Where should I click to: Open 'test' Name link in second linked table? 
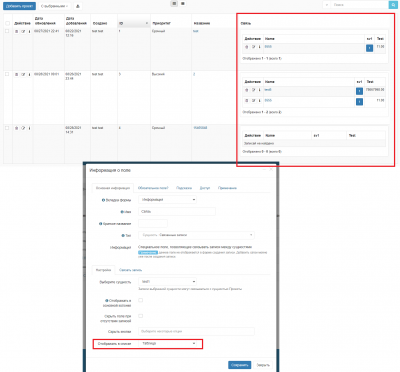pyautogui.click(x=268, y=90)
